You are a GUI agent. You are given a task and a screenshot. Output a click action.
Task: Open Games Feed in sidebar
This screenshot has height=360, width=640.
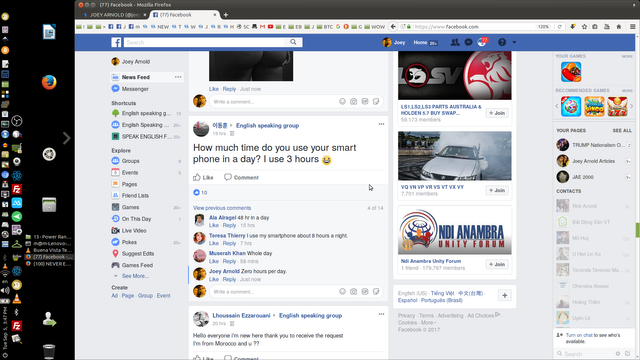coord(137,265)
